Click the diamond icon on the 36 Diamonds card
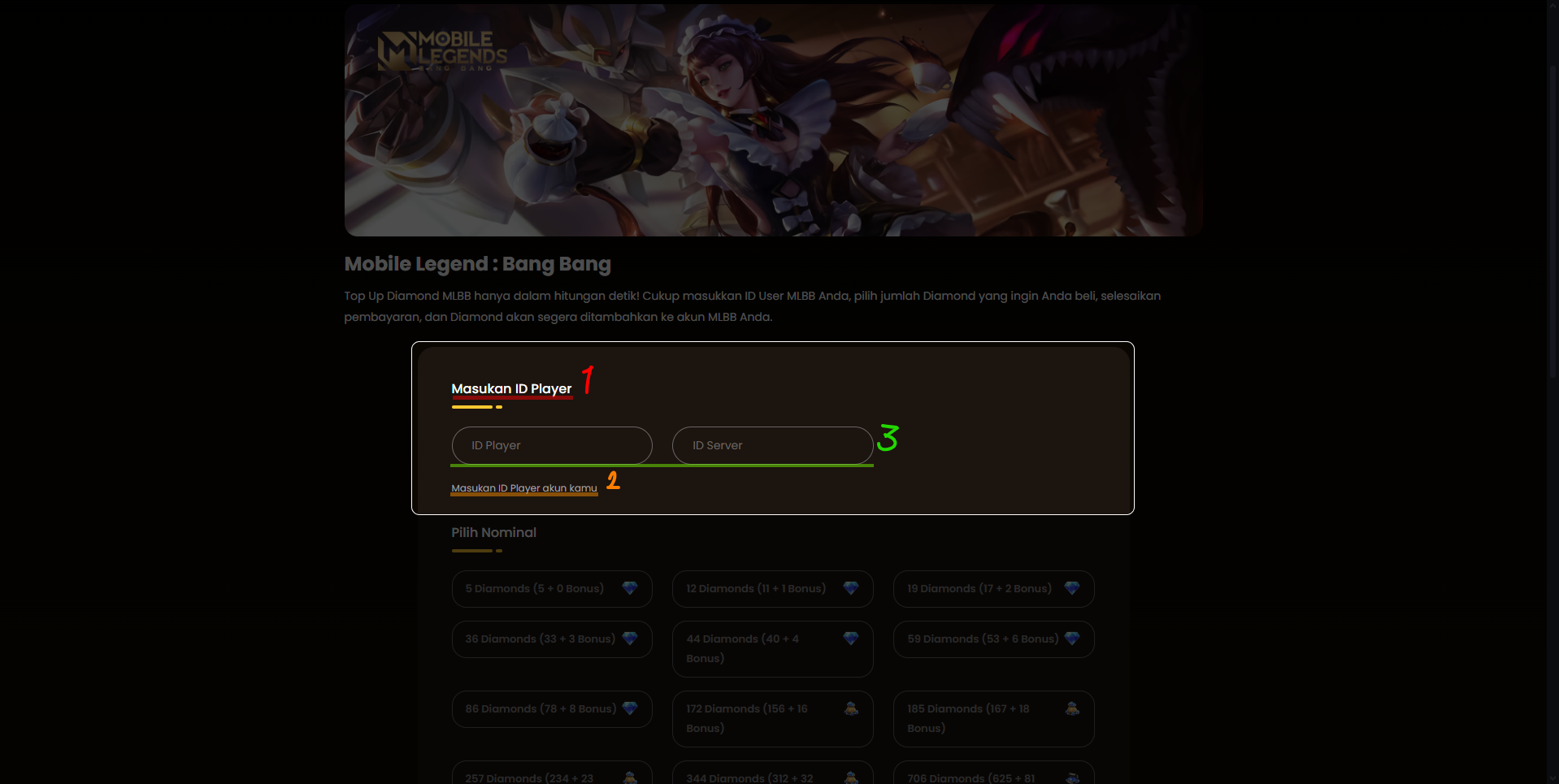The width and height of the screenshot is (1559, 784). click(x=630, y=639)
